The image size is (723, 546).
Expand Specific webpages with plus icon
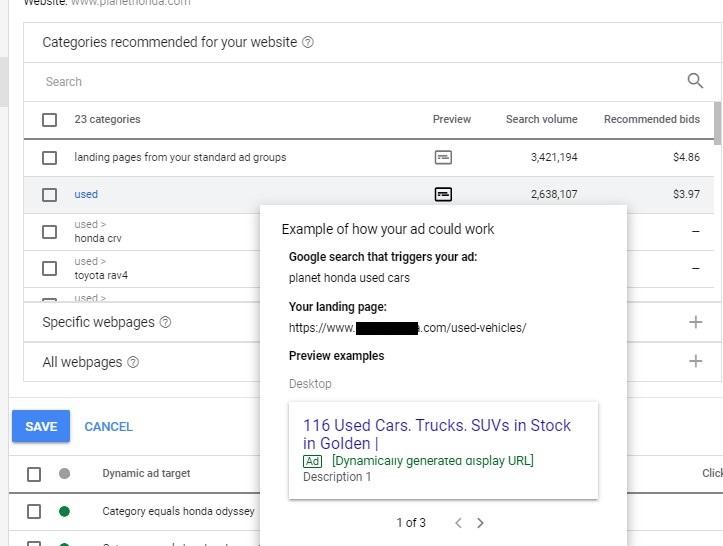[695, 322]
